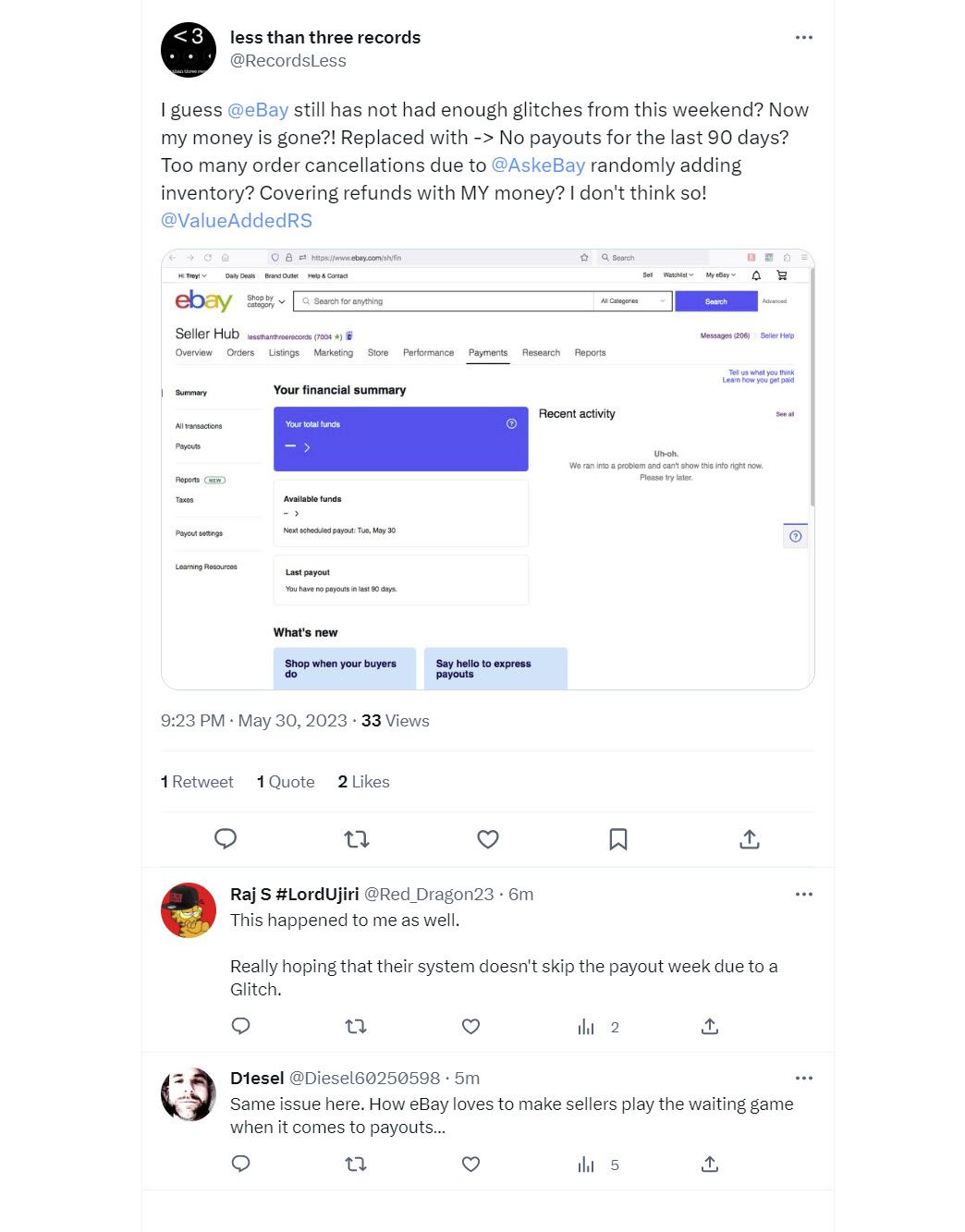The width and height of the screenshot is (965, 1232).
Task: Open the @eBay mention link
Action: 258,110
